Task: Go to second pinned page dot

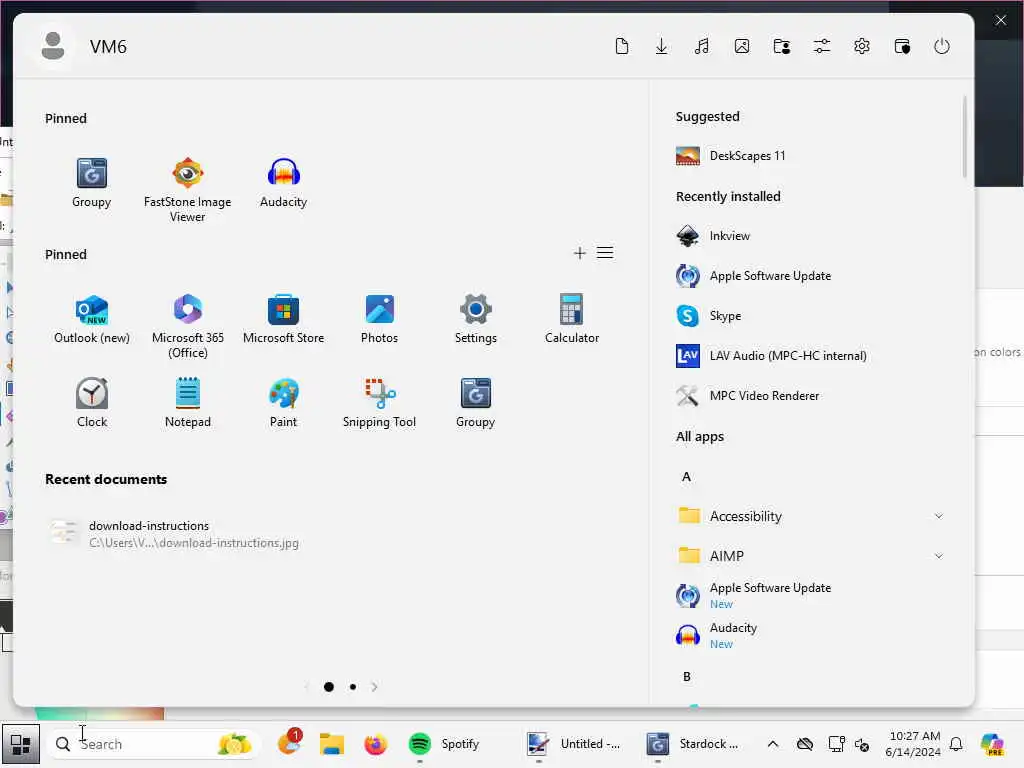Action: 353,686
